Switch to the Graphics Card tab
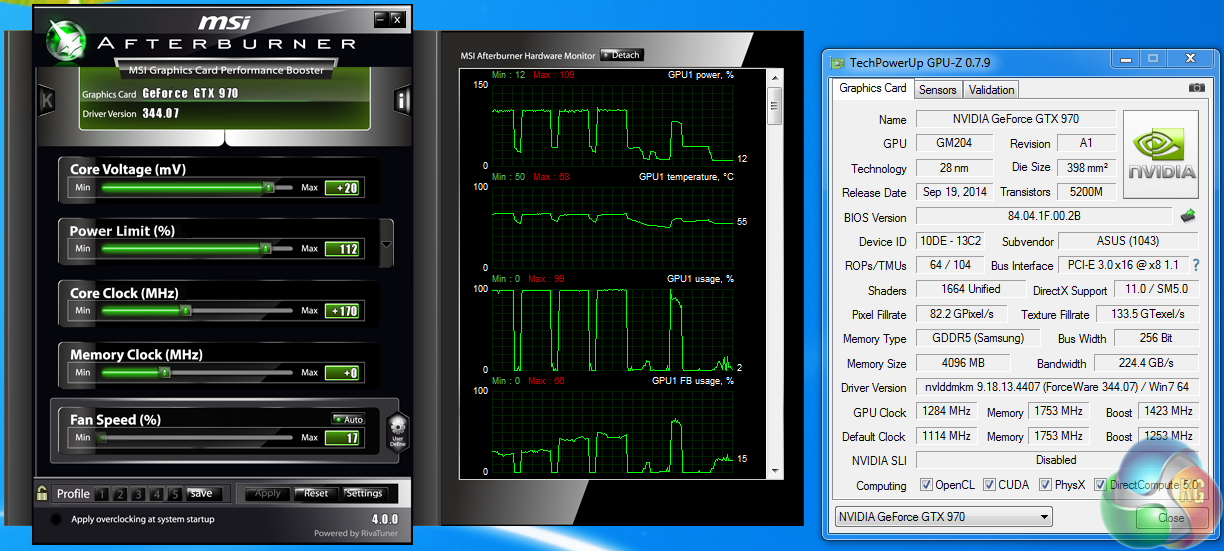The width and height of the screenshot is (1224, 551). (873, 88)
